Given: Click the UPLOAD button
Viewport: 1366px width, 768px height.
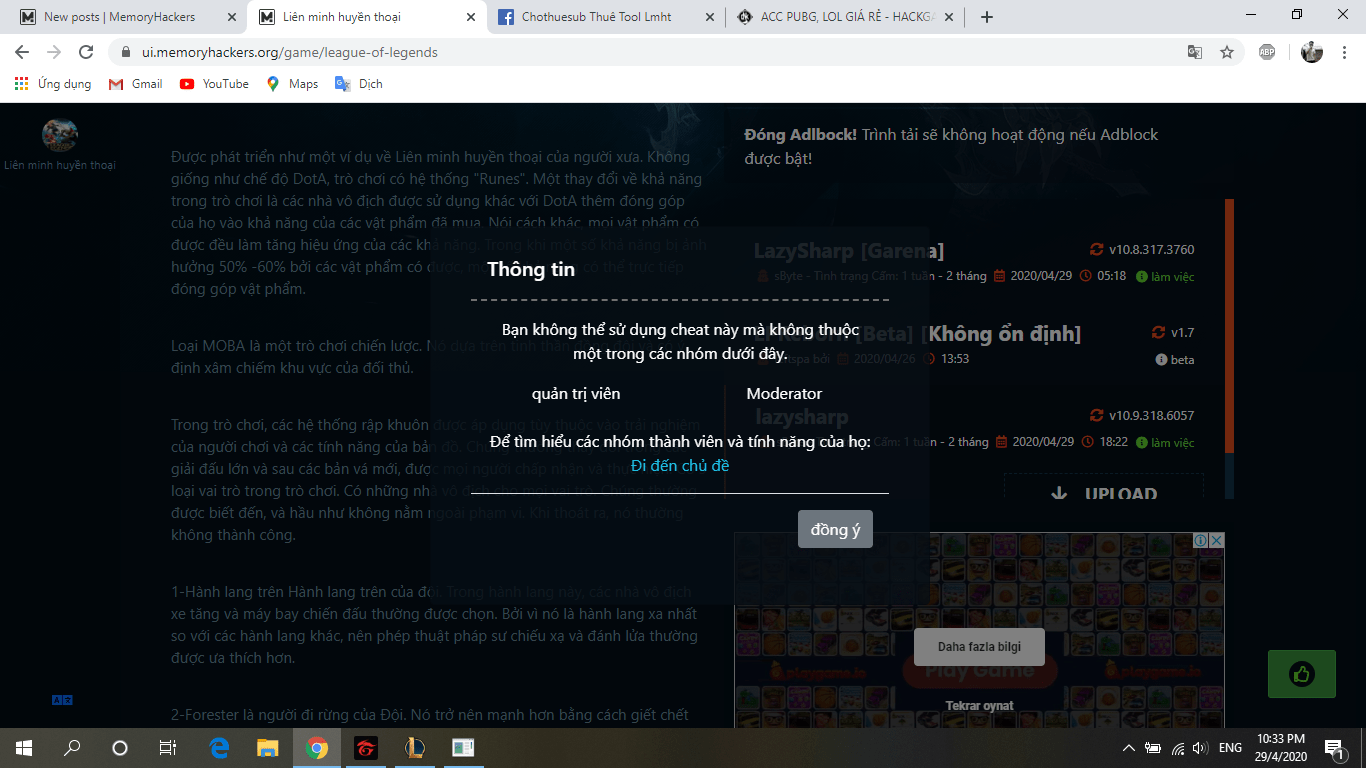Looking at the screenshot, I should [x=1104, y=493].
